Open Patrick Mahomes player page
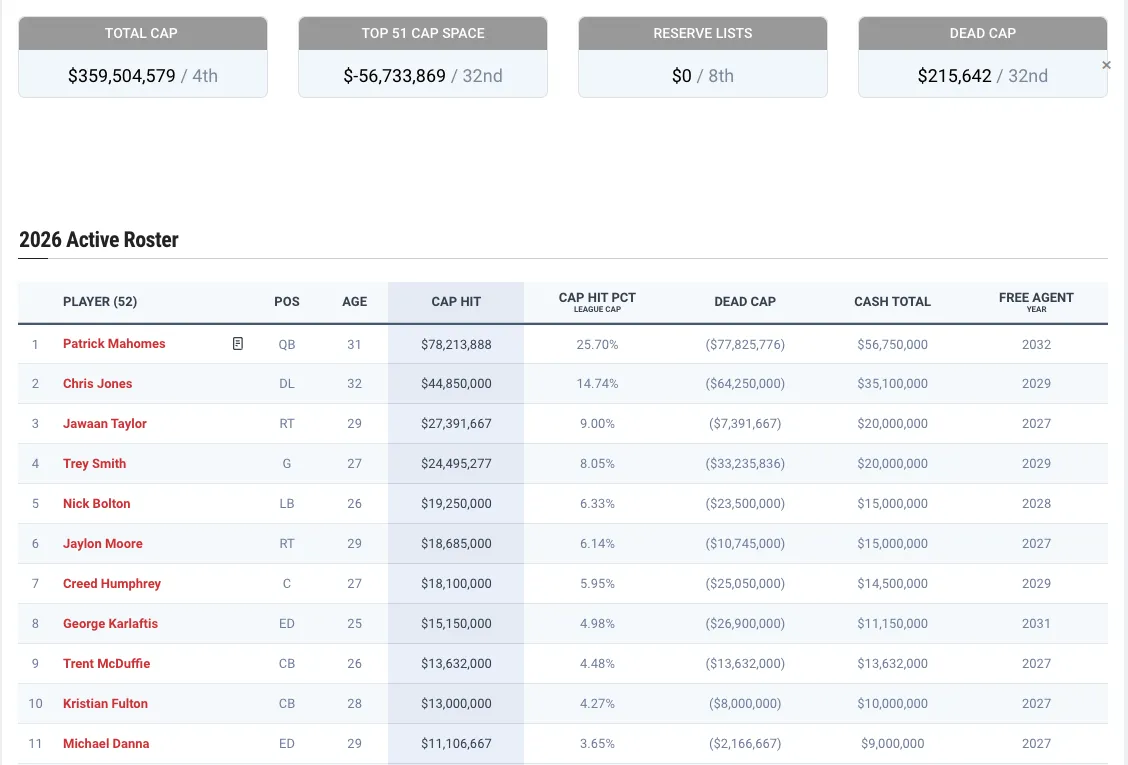This screenshot has width=1128, height=765. click(x=114, y=344)
